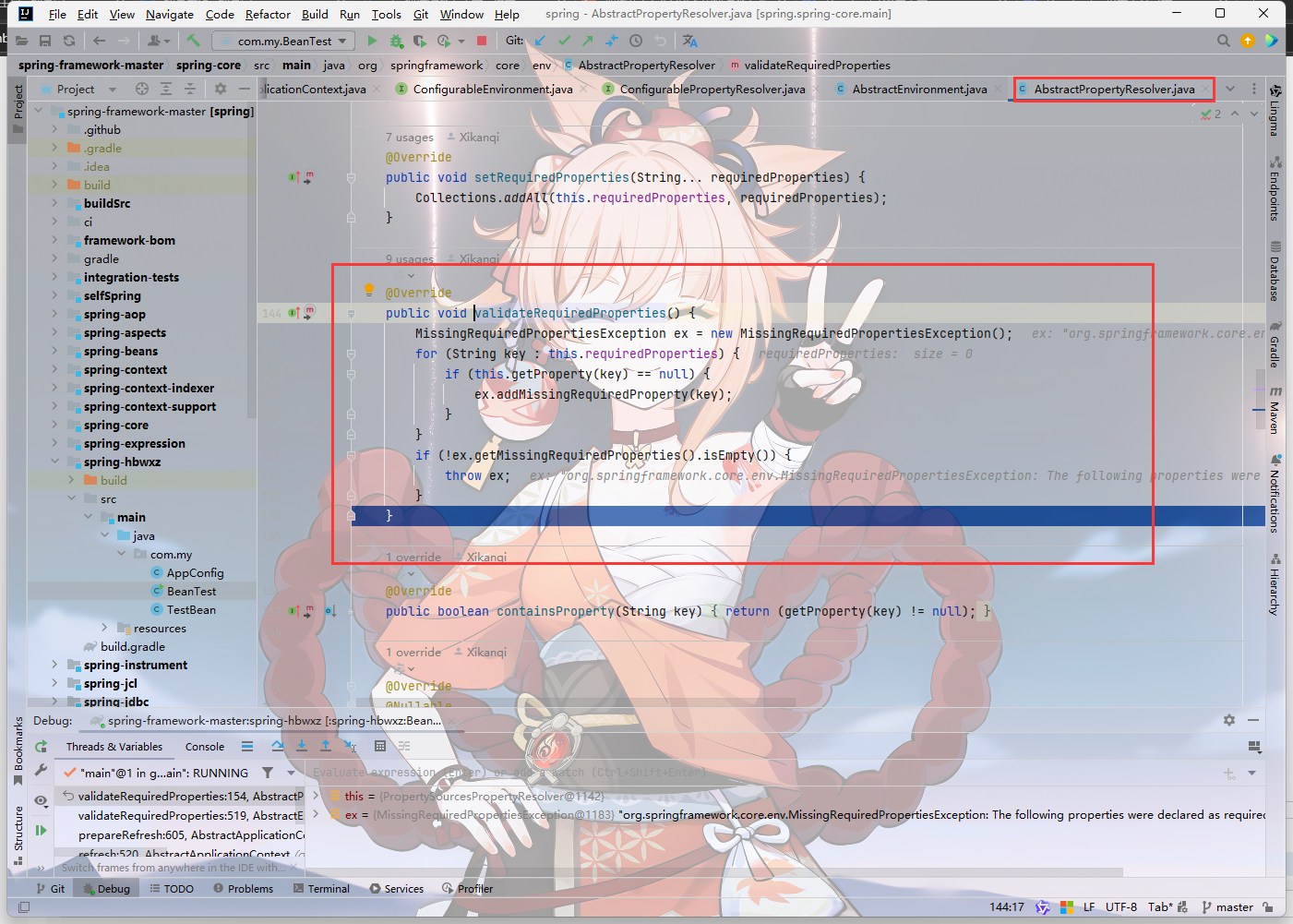Expand the spring-instrument folder
1293x924 pixels.
[x=54, y=665]
